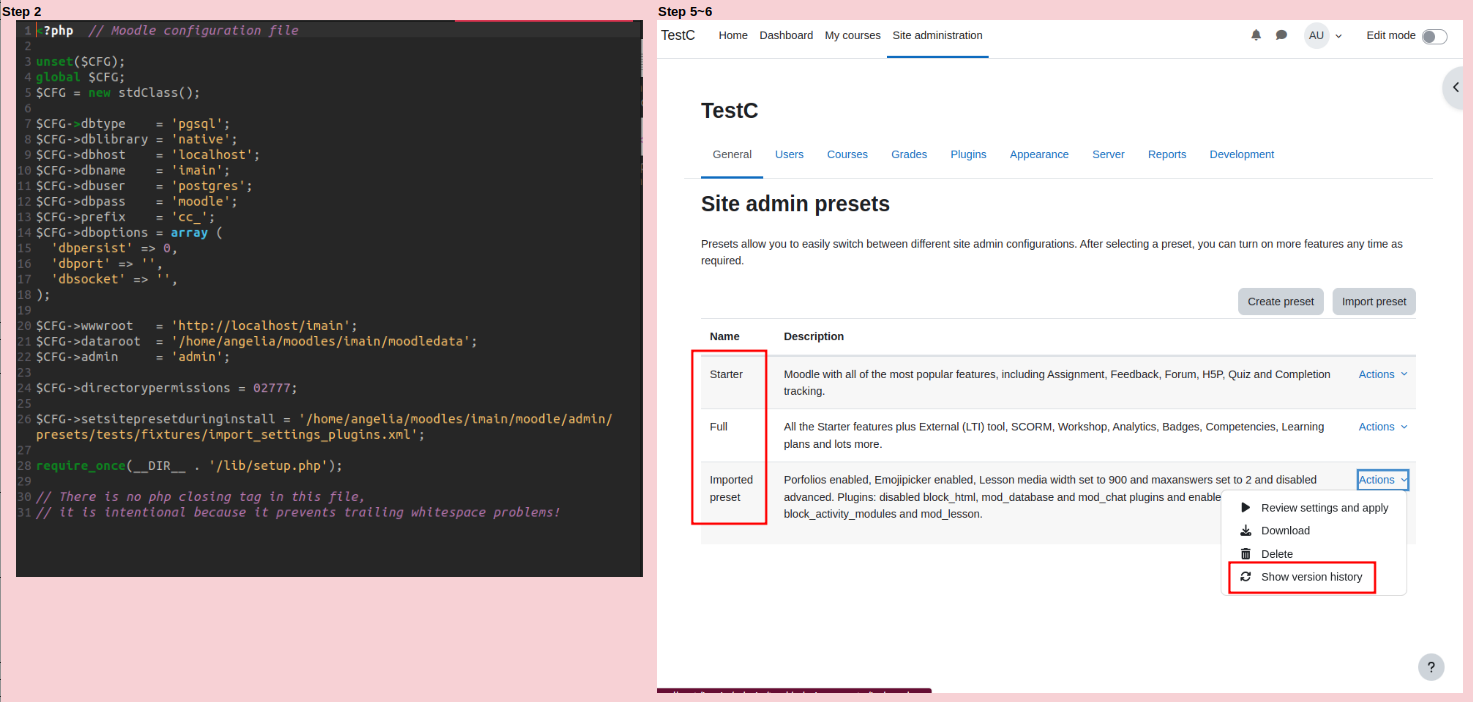Image resolution: width=1473 pixels, height=702 pixels.
Task: Go to Home in top navigation
Action: 733,35
